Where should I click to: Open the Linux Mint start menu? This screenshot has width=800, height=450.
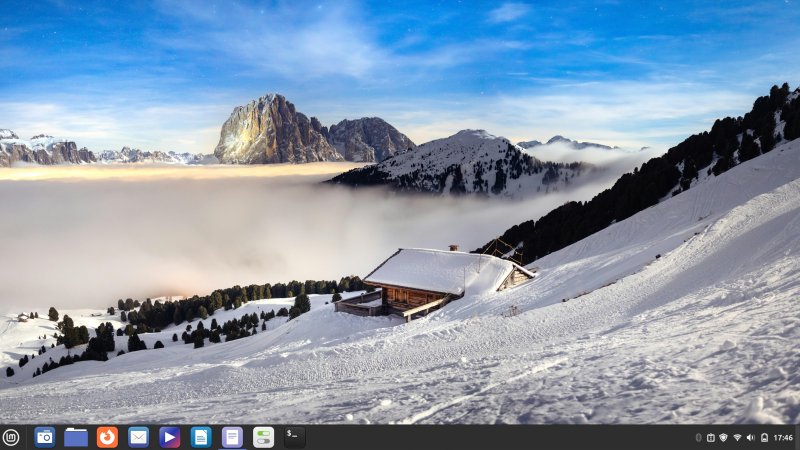11,437
